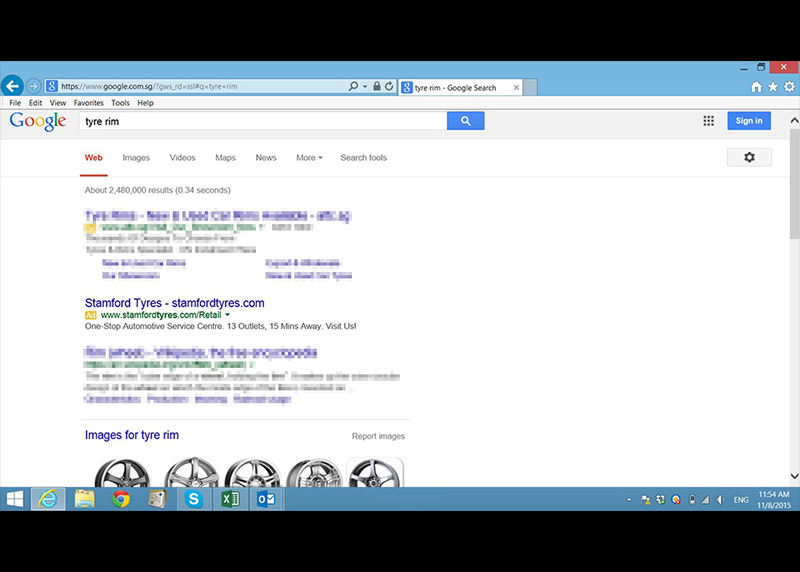The image size is (800, 572).
Task: Open Excel from the taskbar
Action: (229, 499)
